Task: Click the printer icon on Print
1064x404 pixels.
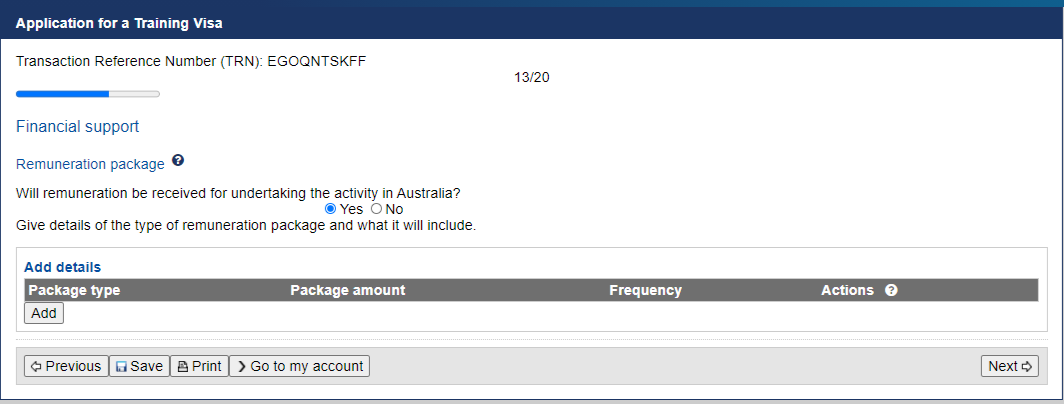Action: pyautogui.click(x=183, y=367)
